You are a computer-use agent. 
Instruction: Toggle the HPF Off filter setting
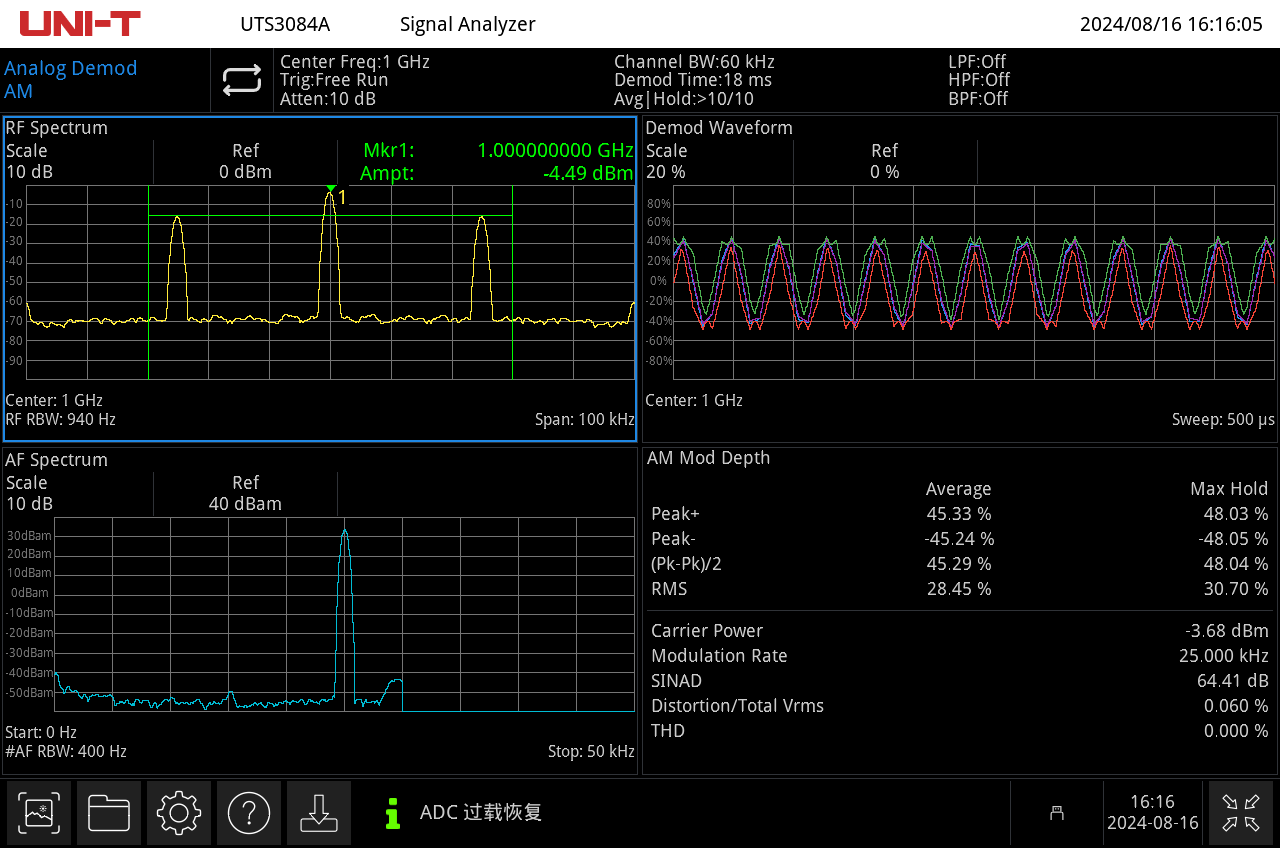[978, 80]
